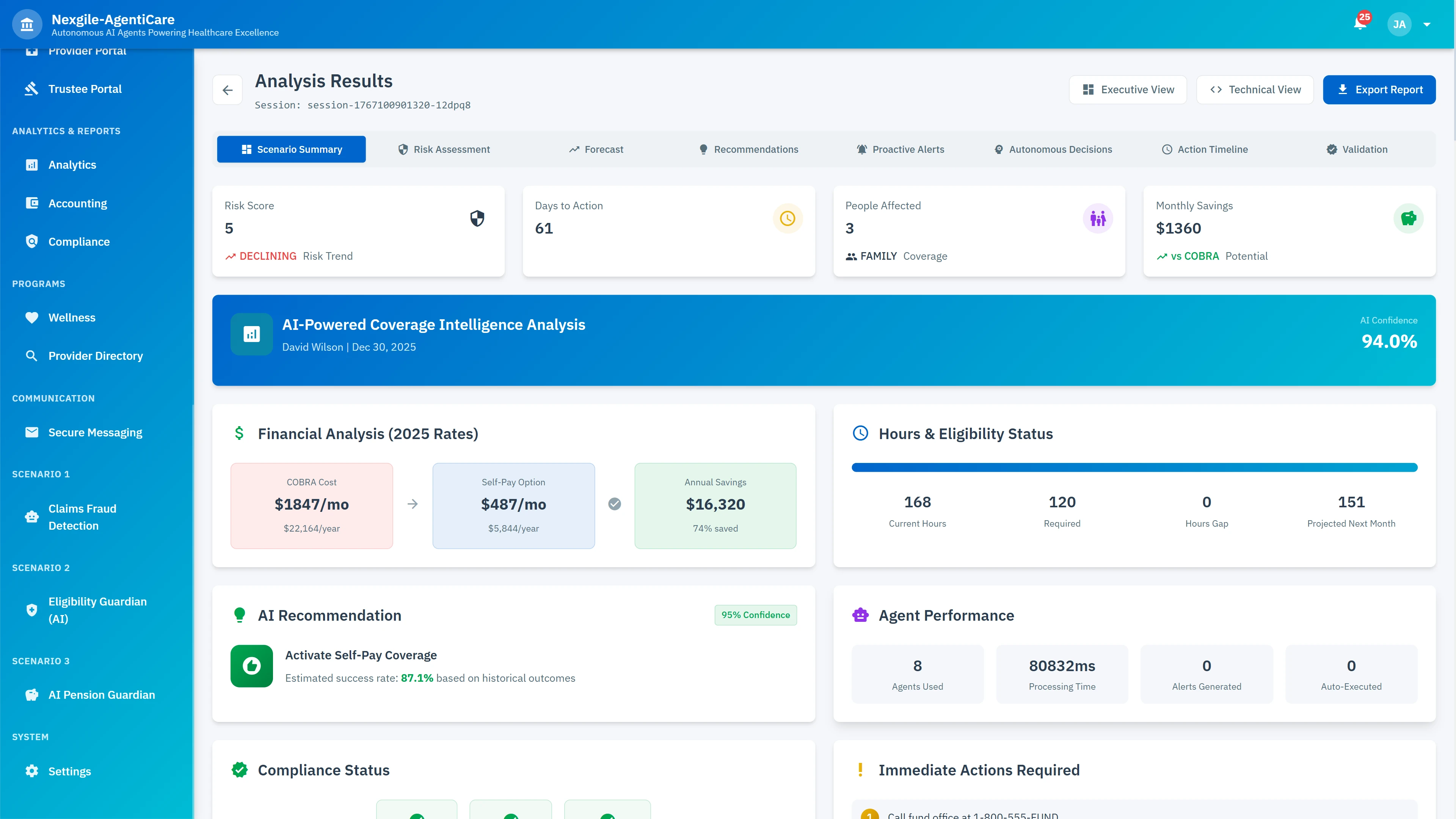This screenshot has height=819, width=1456.
Task: Select the Trustee Portal icon
Action: click(32, 88)
